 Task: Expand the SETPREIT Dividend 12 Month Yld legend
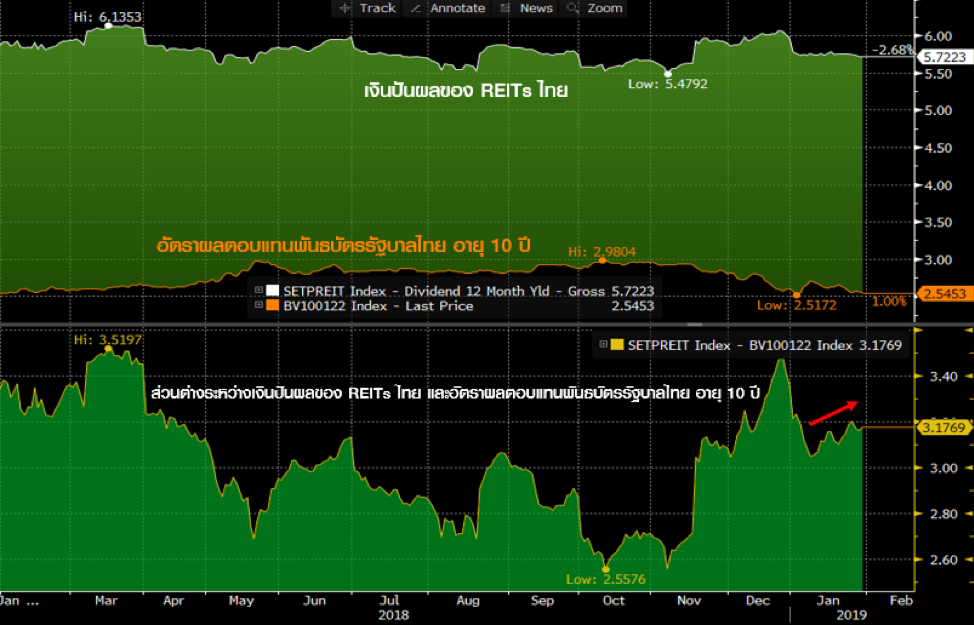[x=259, y=291]
